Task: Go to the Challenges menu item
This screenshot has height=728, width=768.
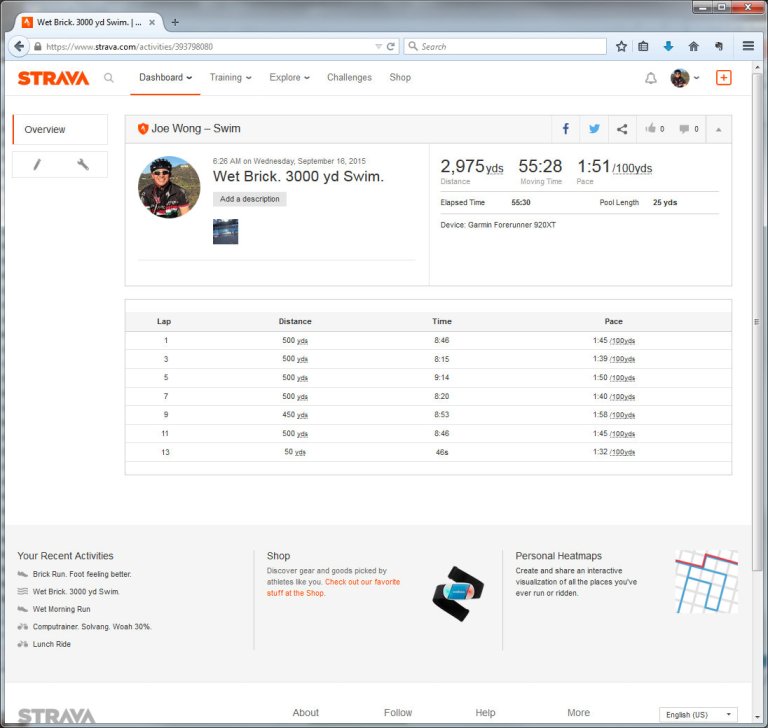Action: click(x=349, y=78)
